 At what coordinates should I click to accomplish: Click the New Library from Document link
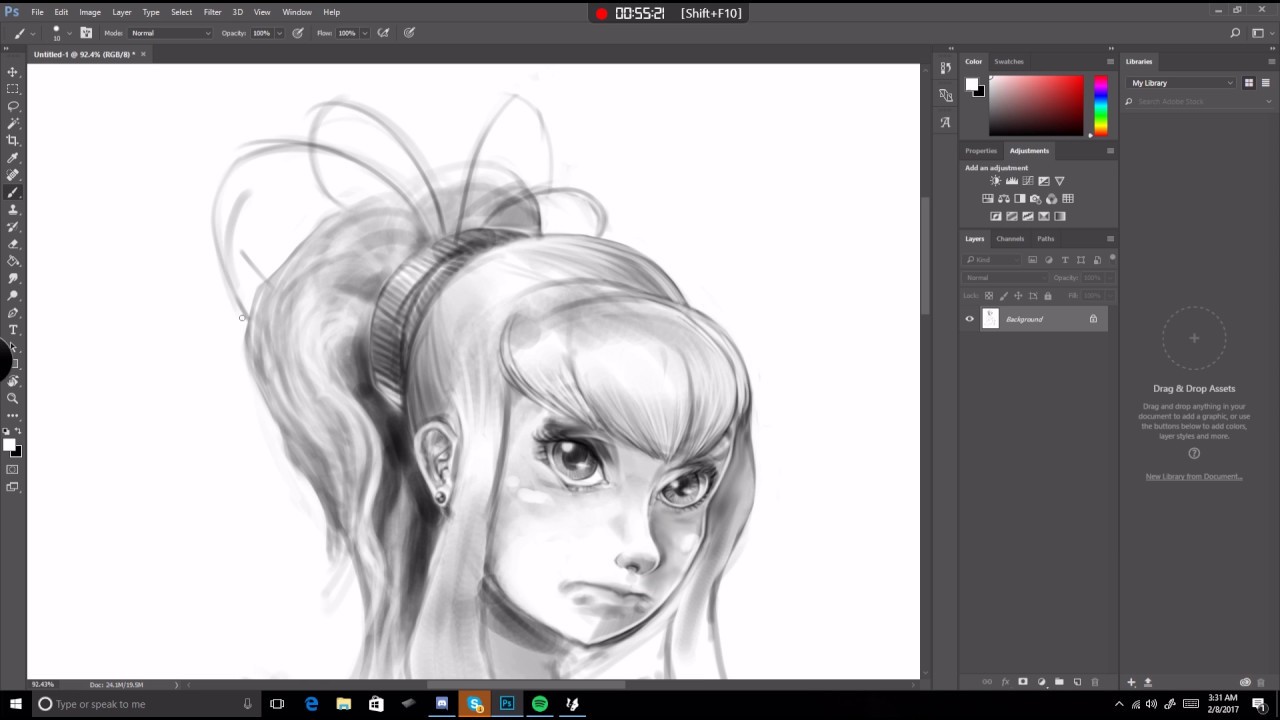coord(1194,477)
